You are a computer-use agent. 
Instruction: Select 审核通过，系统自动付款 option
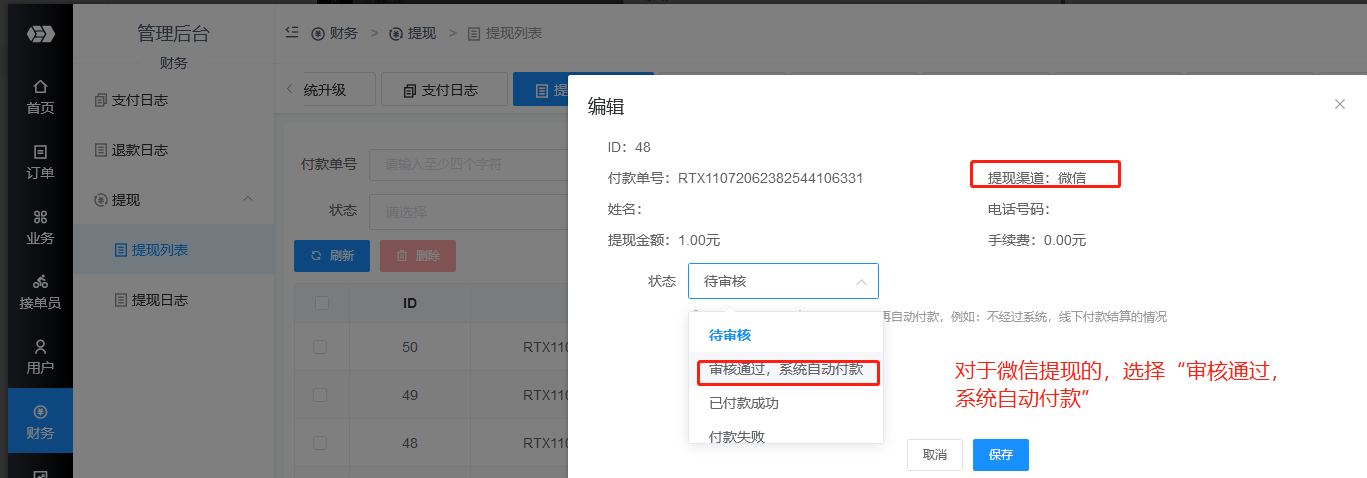(x=786, y=370)
